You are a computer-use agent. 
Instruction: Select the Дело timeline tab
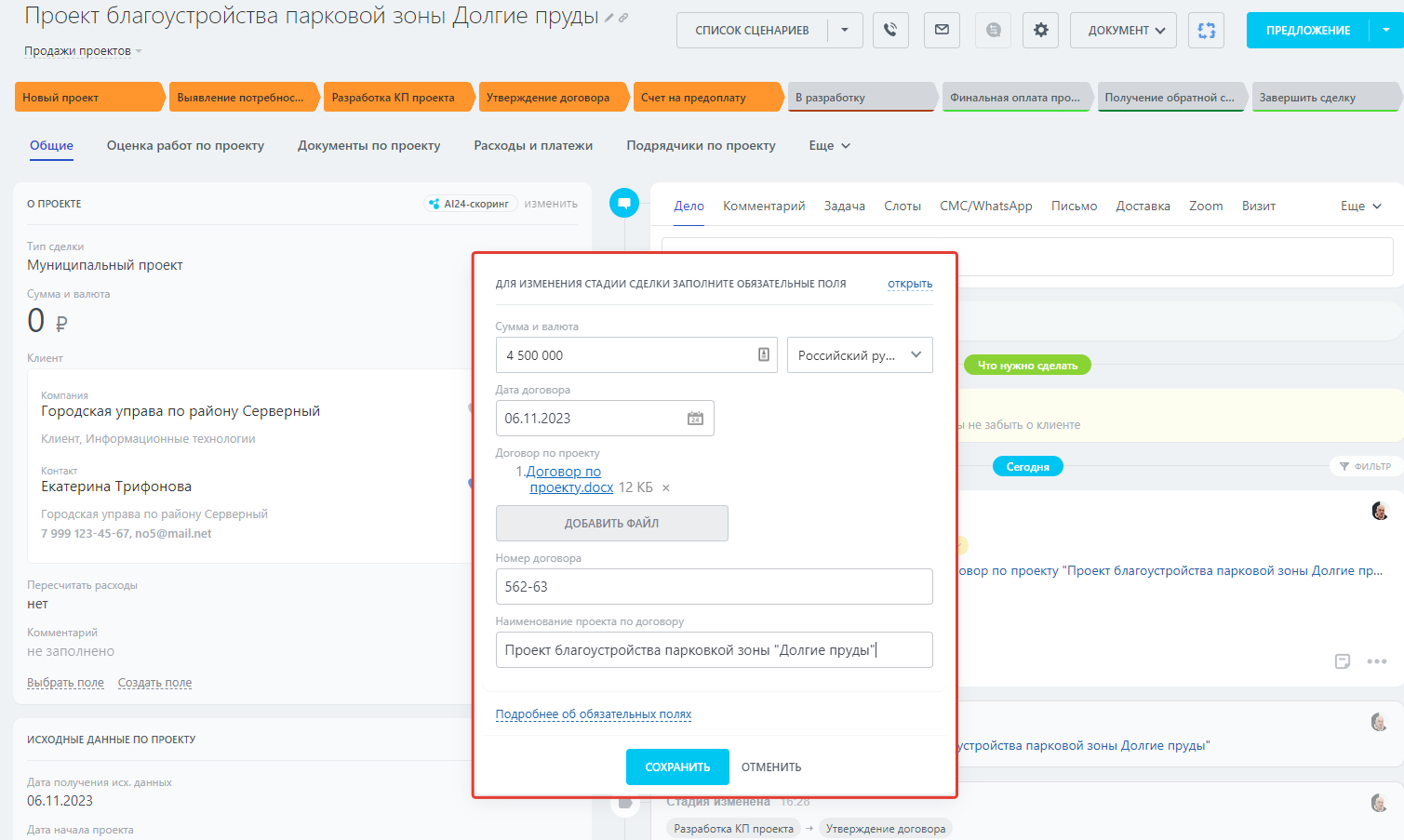pyautogui.click(x=689, y=206)
